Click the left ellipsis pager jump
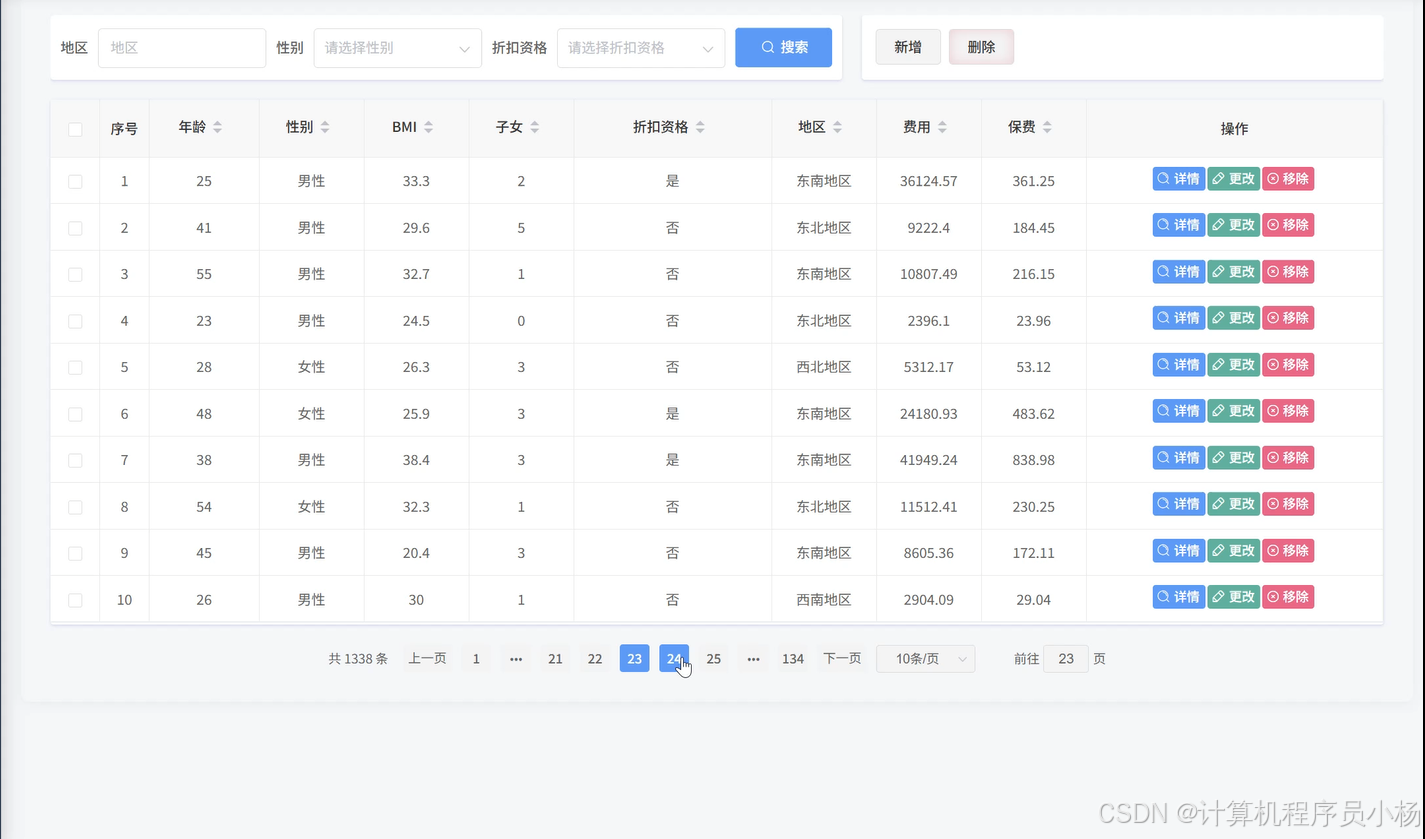Screen dimensions: 1425x839 (516, 659)
